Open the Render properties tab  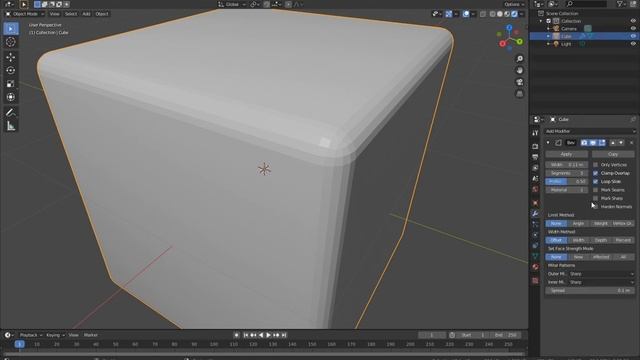click(x=535, y=146)
